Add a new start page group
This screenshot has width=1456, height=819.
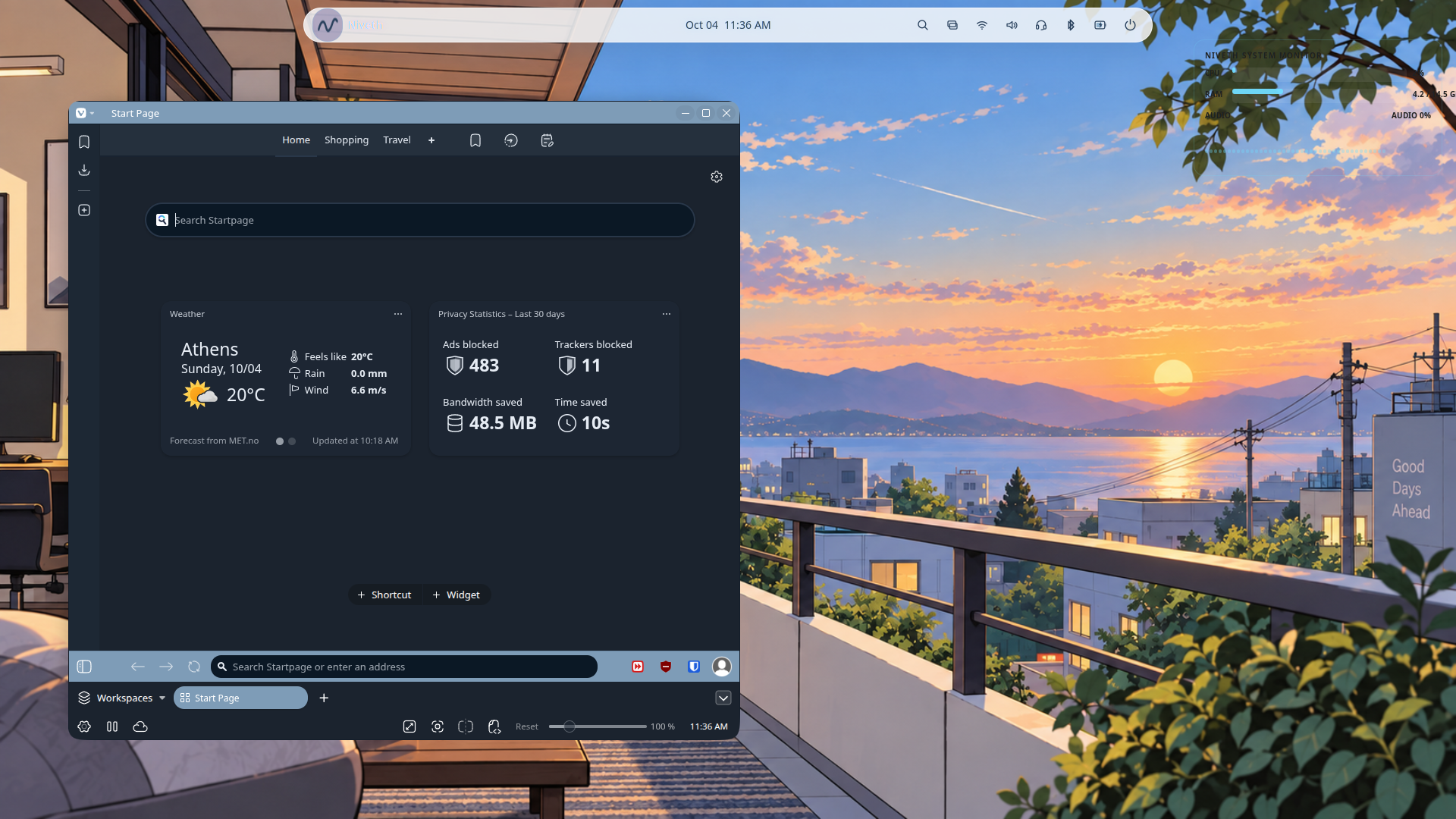431,140
